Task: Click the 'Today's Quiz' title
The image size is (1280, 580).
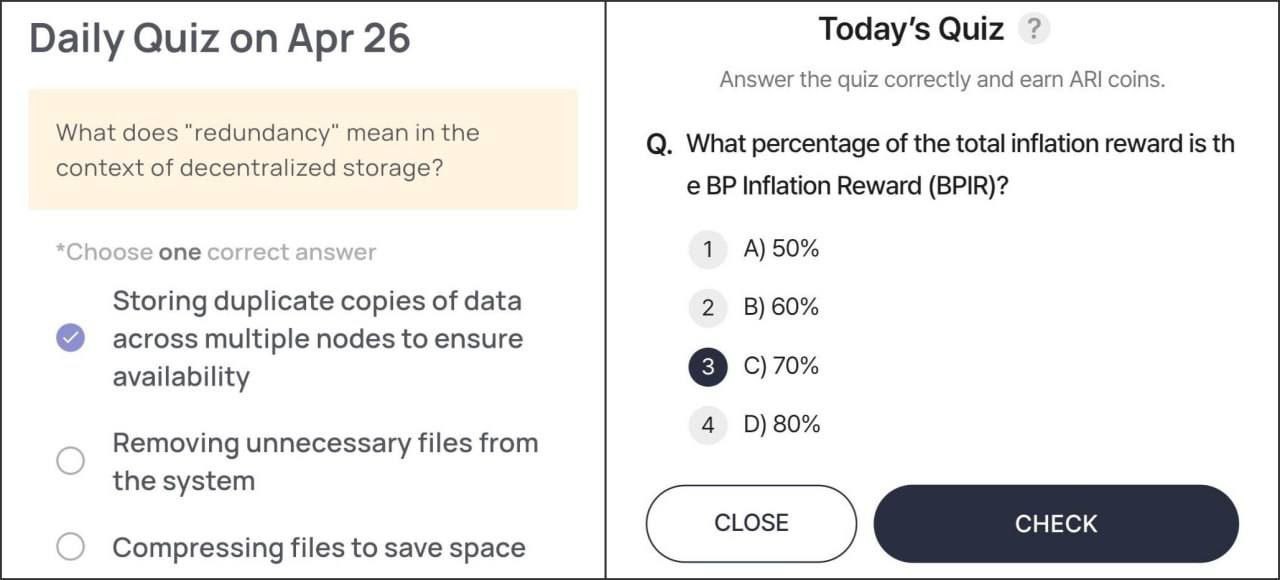Action: [x=911, y=29]
